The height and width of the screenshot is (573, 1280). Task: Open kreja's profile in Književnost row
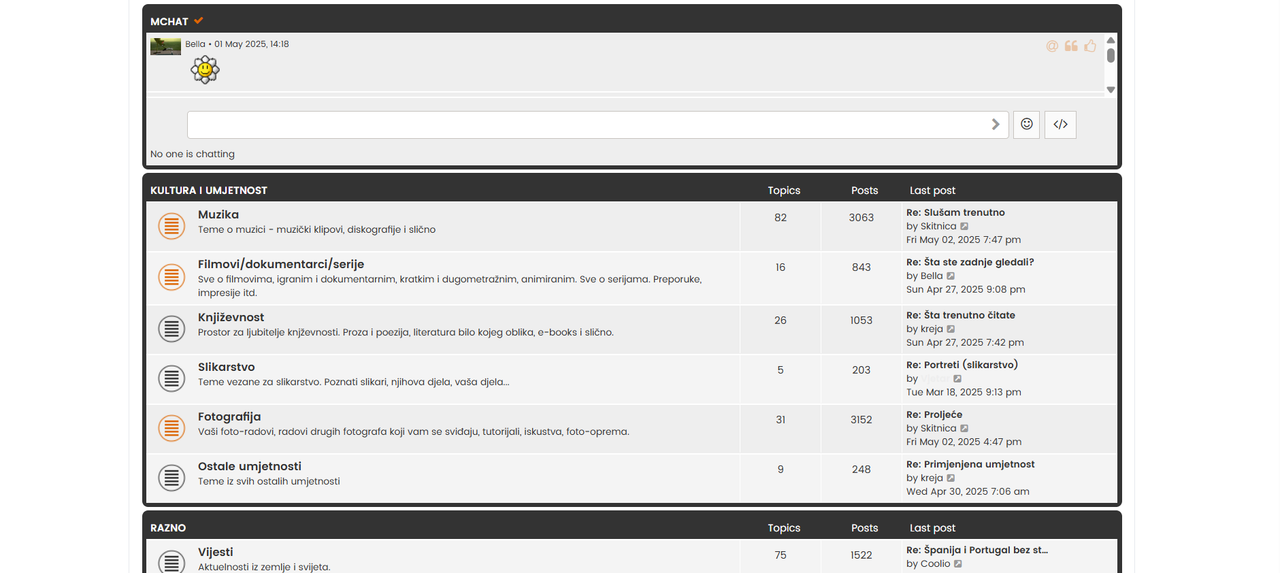click(932, 329)
